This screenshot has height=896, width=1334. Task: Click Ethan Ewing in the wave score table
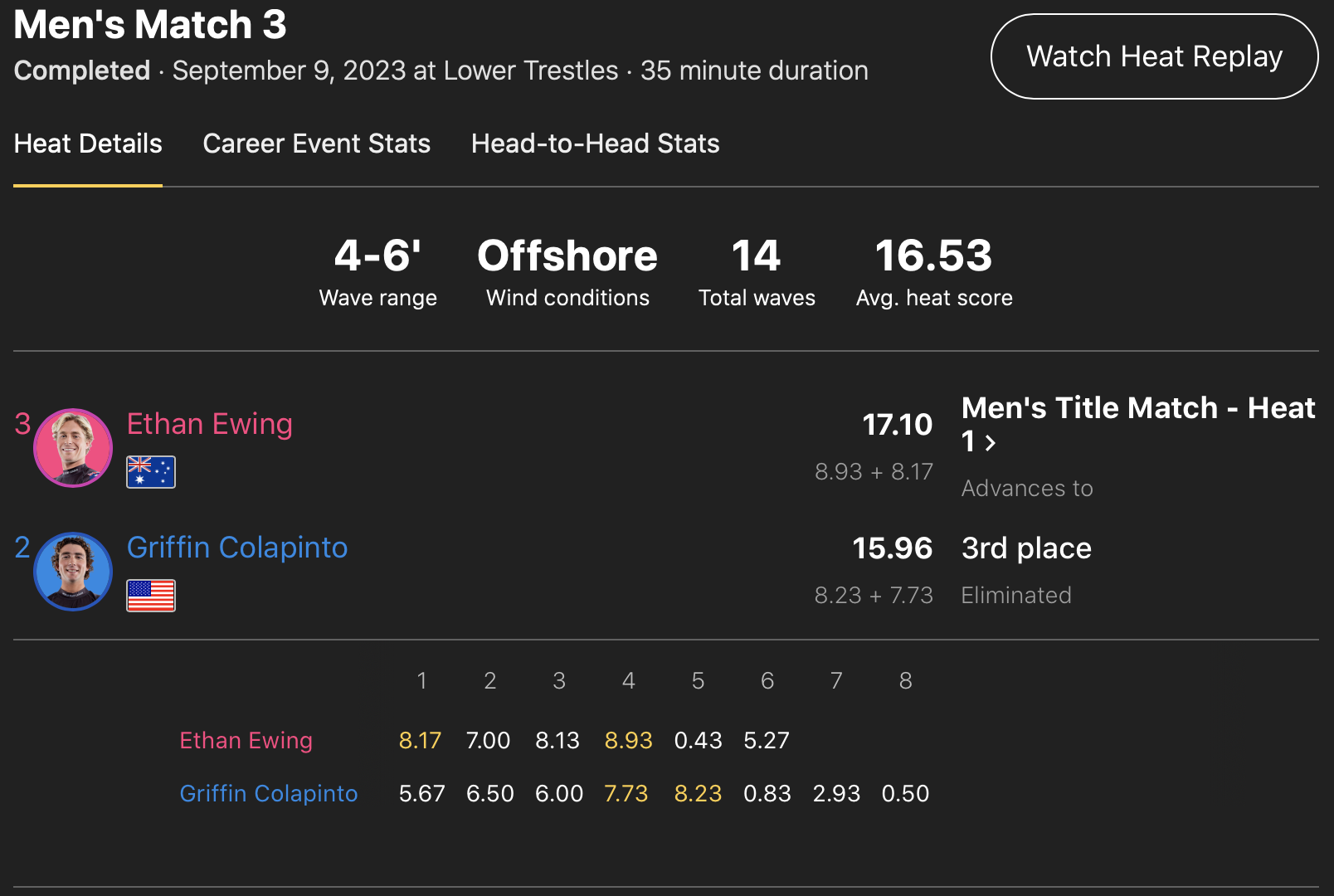coord(246,740)
